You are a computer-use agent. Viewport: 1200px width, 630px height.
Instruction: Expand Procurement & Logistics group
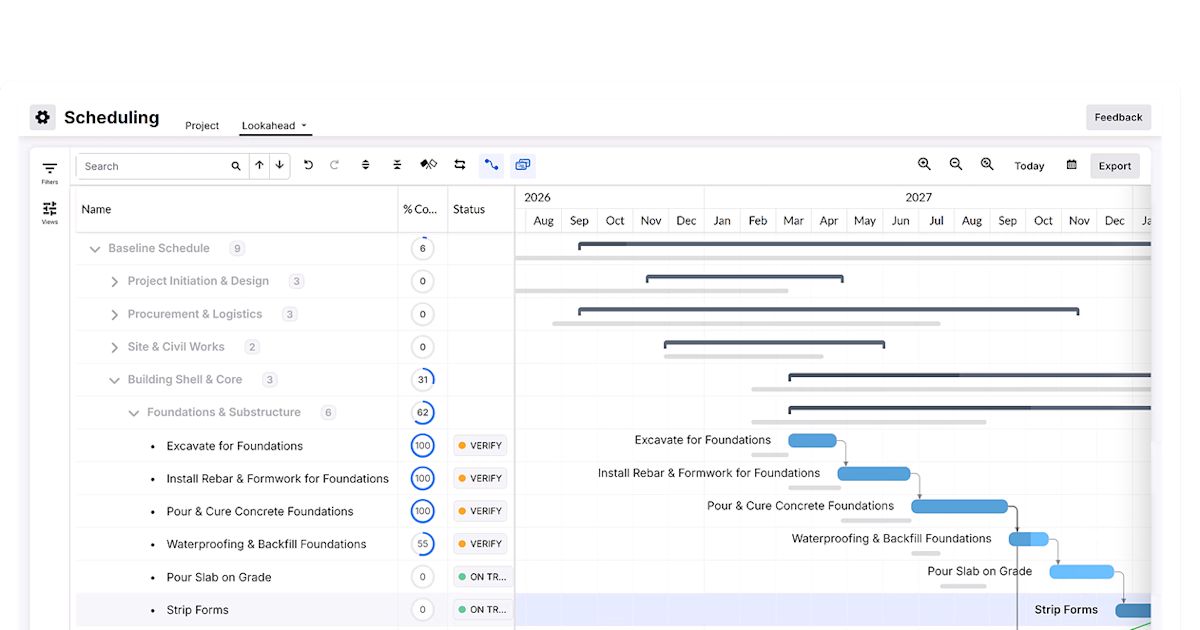point(115,314)
